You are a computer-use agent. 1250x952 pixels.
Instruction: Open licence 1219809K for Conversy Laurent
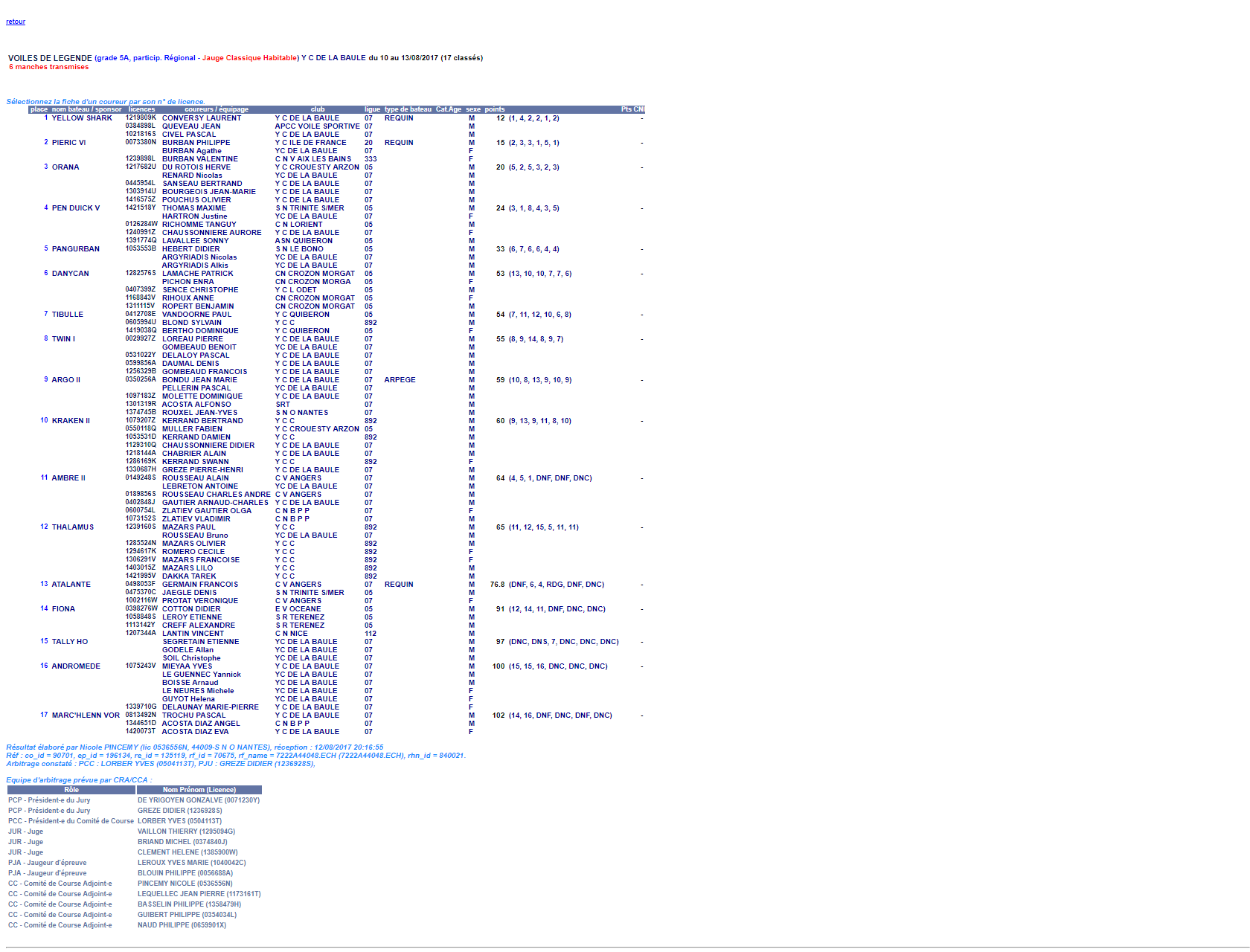pos(141,118)
